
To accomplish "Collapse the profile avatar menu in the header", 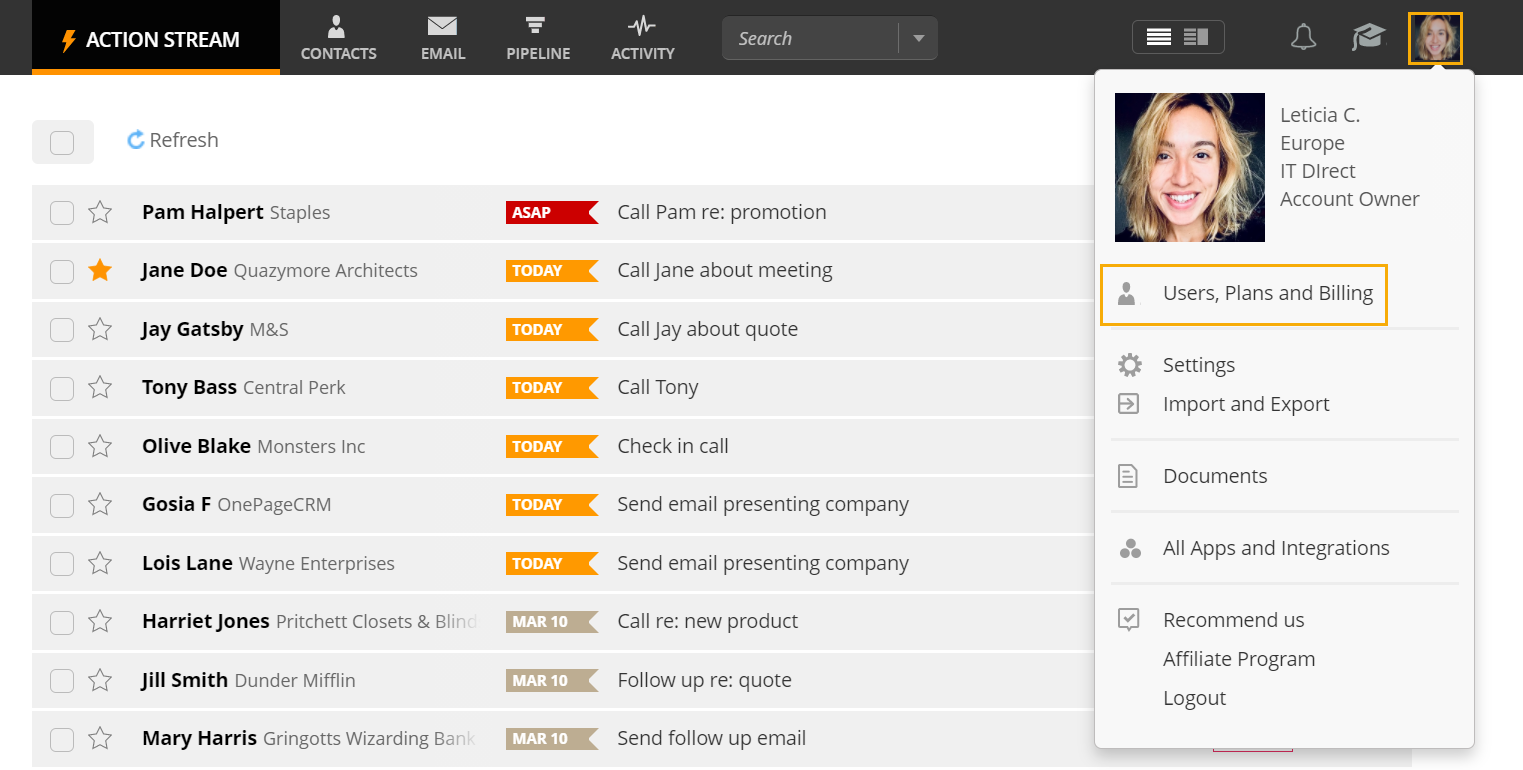I will pos(1435,38).
